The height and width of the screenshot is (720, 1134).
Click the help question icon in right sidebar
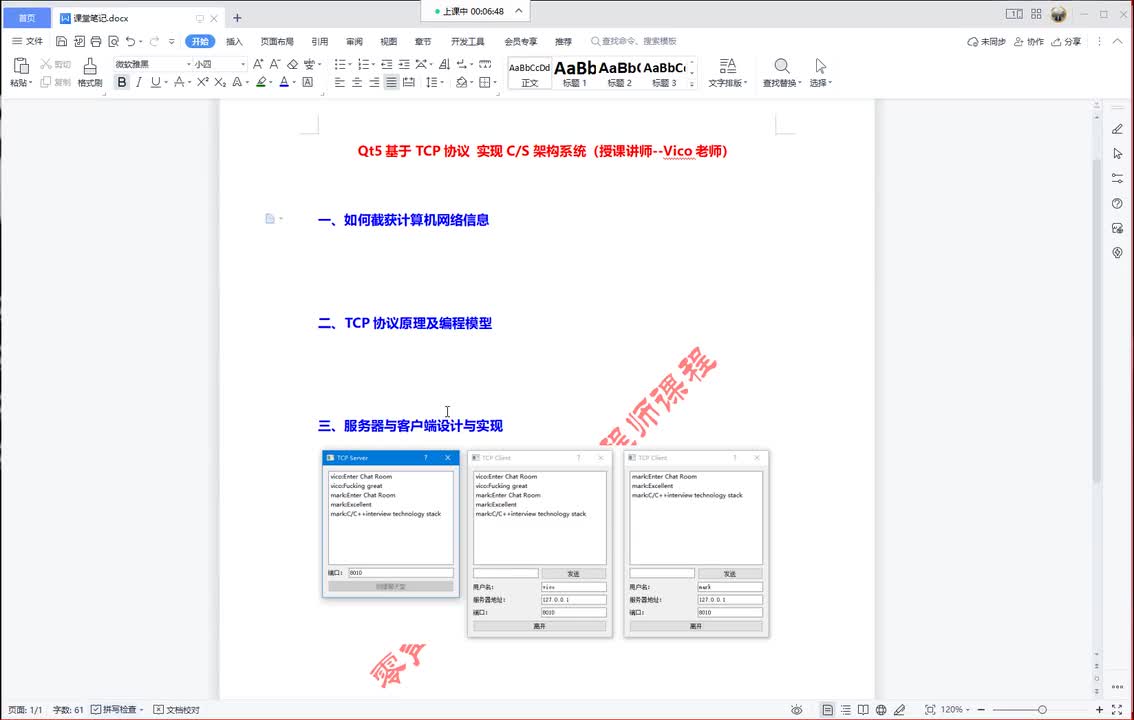pos(1117,204)
